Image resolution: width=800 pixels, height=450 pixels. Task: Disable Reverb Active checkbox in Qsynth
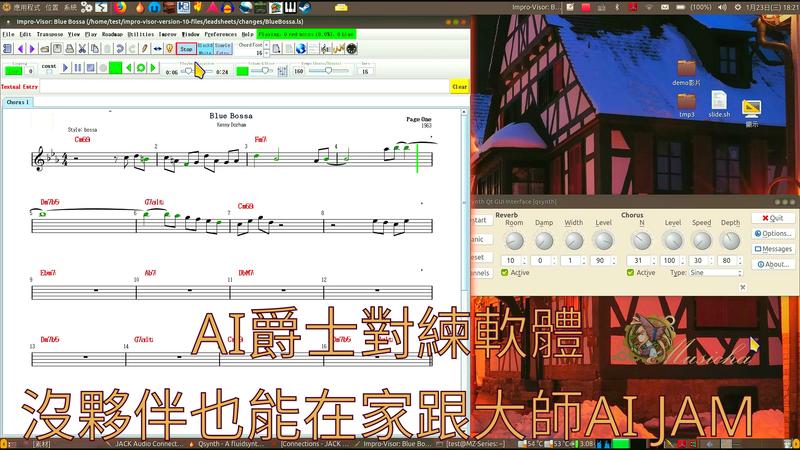click(x=505, y=272)
